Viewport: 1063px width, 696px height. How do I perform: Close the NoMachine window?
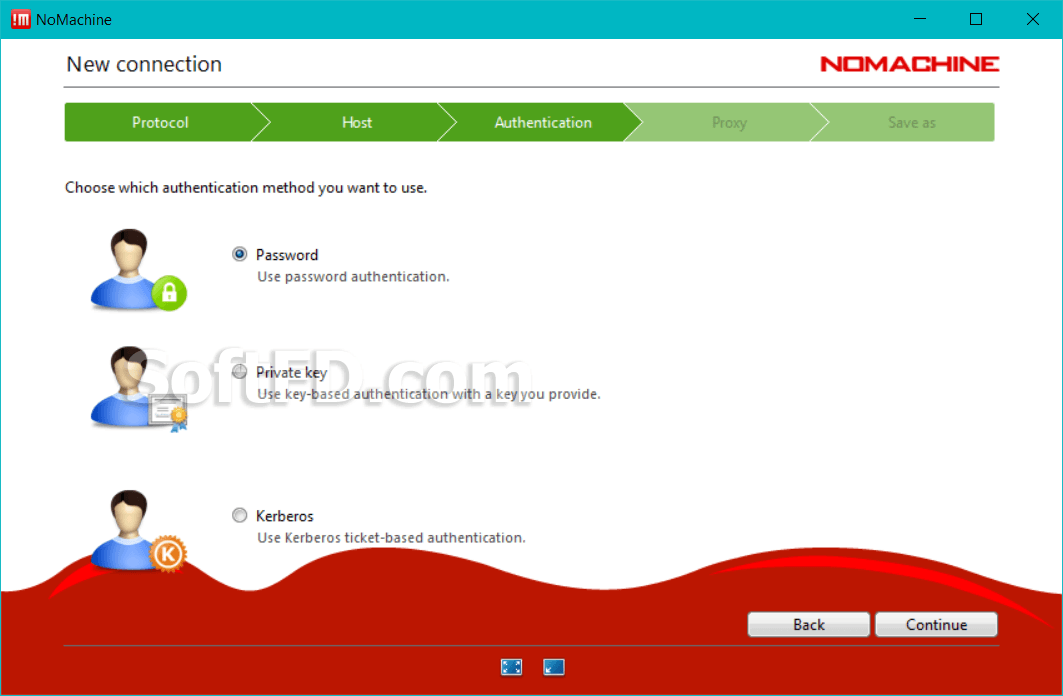pos(1032,19)
